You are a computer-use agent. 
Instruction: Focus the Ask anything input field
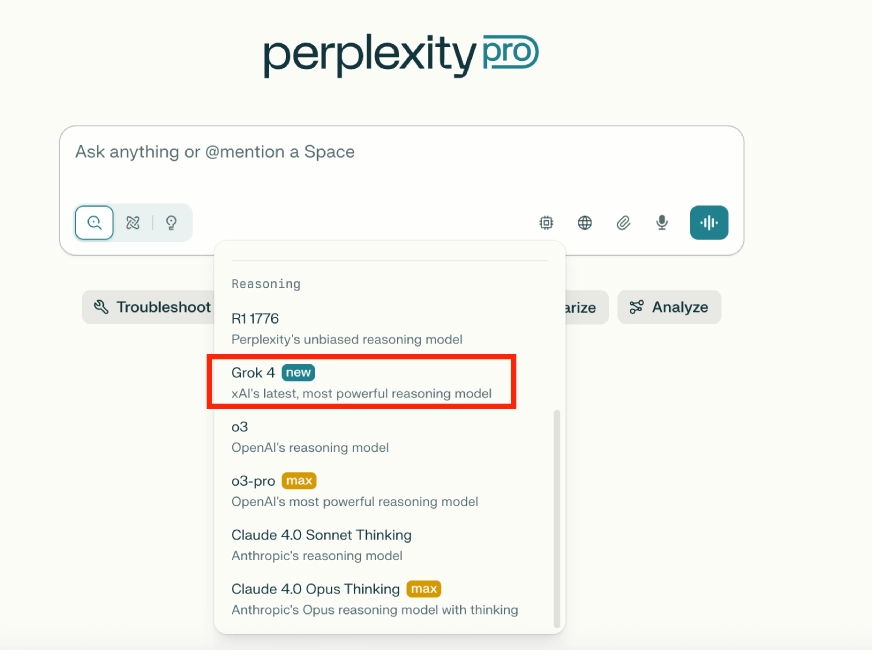coord(402,162)
